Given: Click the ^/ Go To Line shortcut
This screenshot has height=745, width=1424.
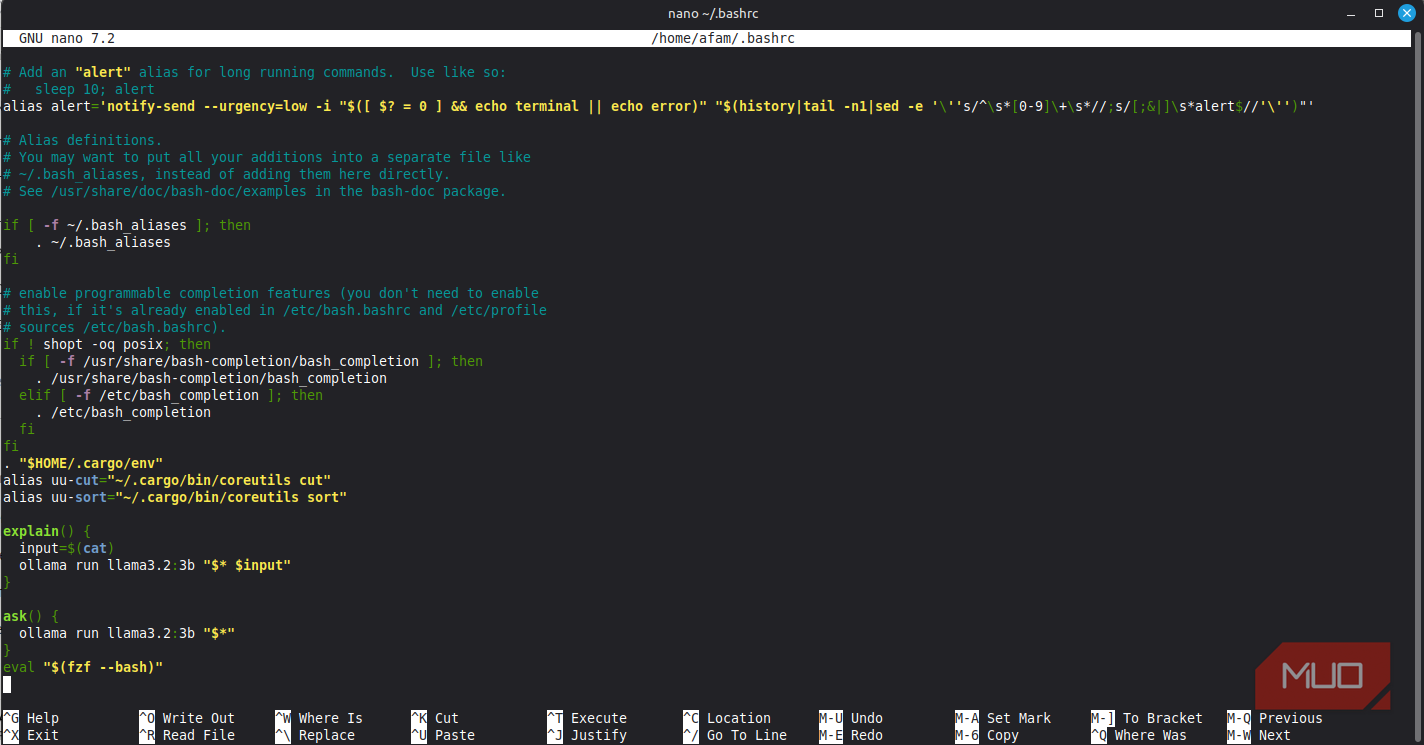Looking at the screenshot, I should tap(735, 735).
